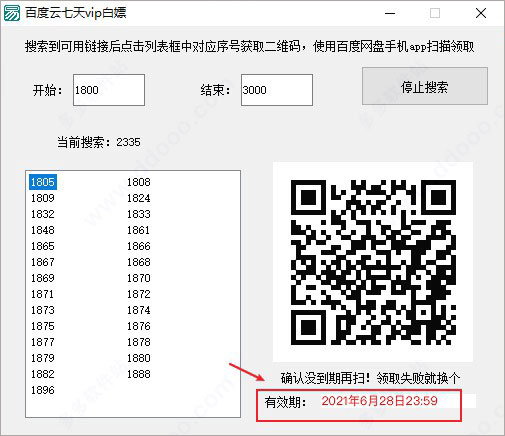The height and width of the screenshot is (436, 505).
Task: Click the instruction text about 百度网盘手机app扫描
Action: [250, 46]
